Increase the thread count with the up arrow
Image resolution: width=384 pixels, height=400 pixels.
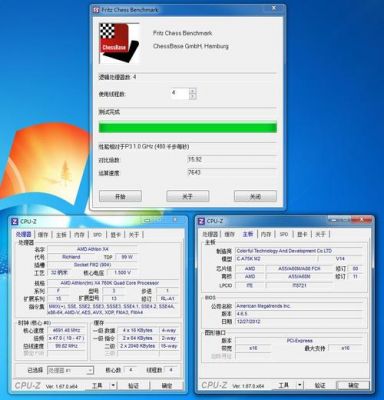[x=193, y=90]
